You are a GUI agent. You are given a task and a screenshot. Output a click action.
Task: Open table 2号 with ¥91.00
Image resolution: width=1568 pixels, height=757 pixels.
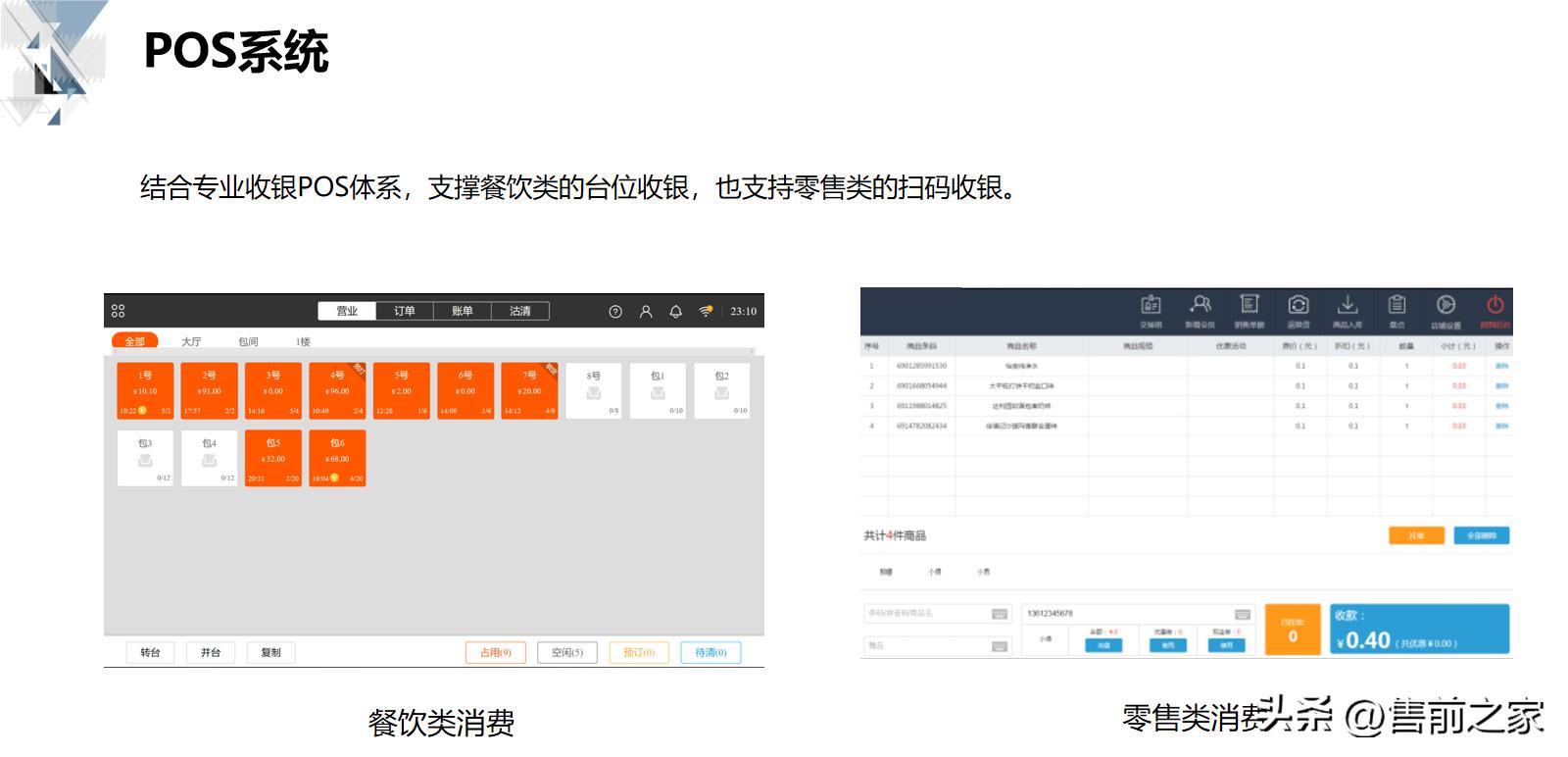point(210,391)
